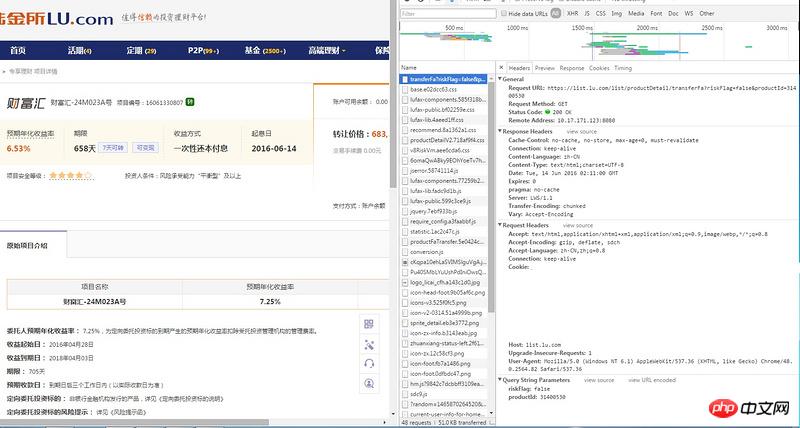Select lufax-lib.4aeed1ff.css request
This screenshot has width=800, height=428.
click(x=444, y=120)
